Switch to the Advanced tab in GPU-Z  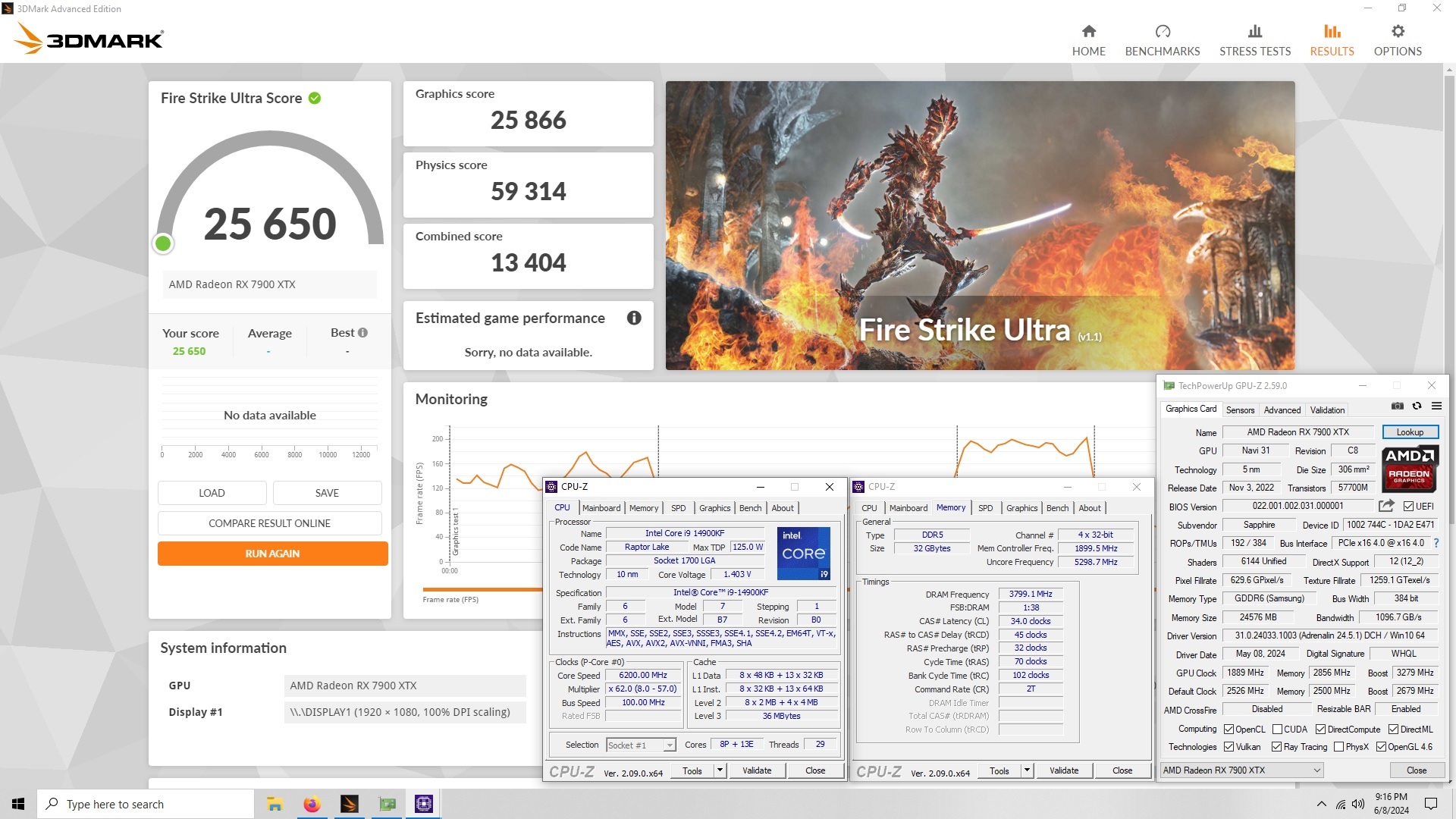[x=1282, y=410]
